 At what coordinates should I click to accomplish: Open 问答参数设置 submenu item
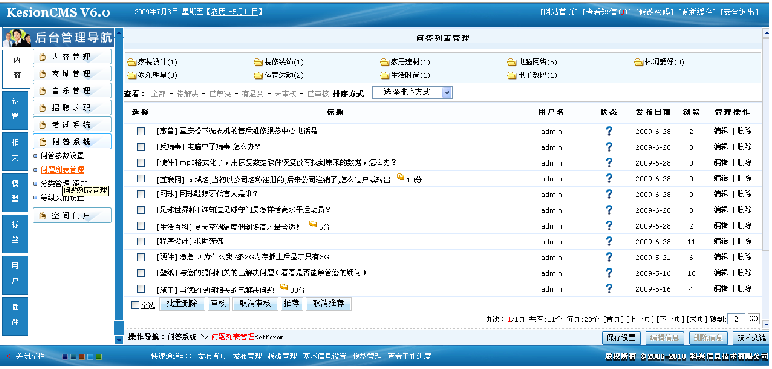[x=62, y=156]
